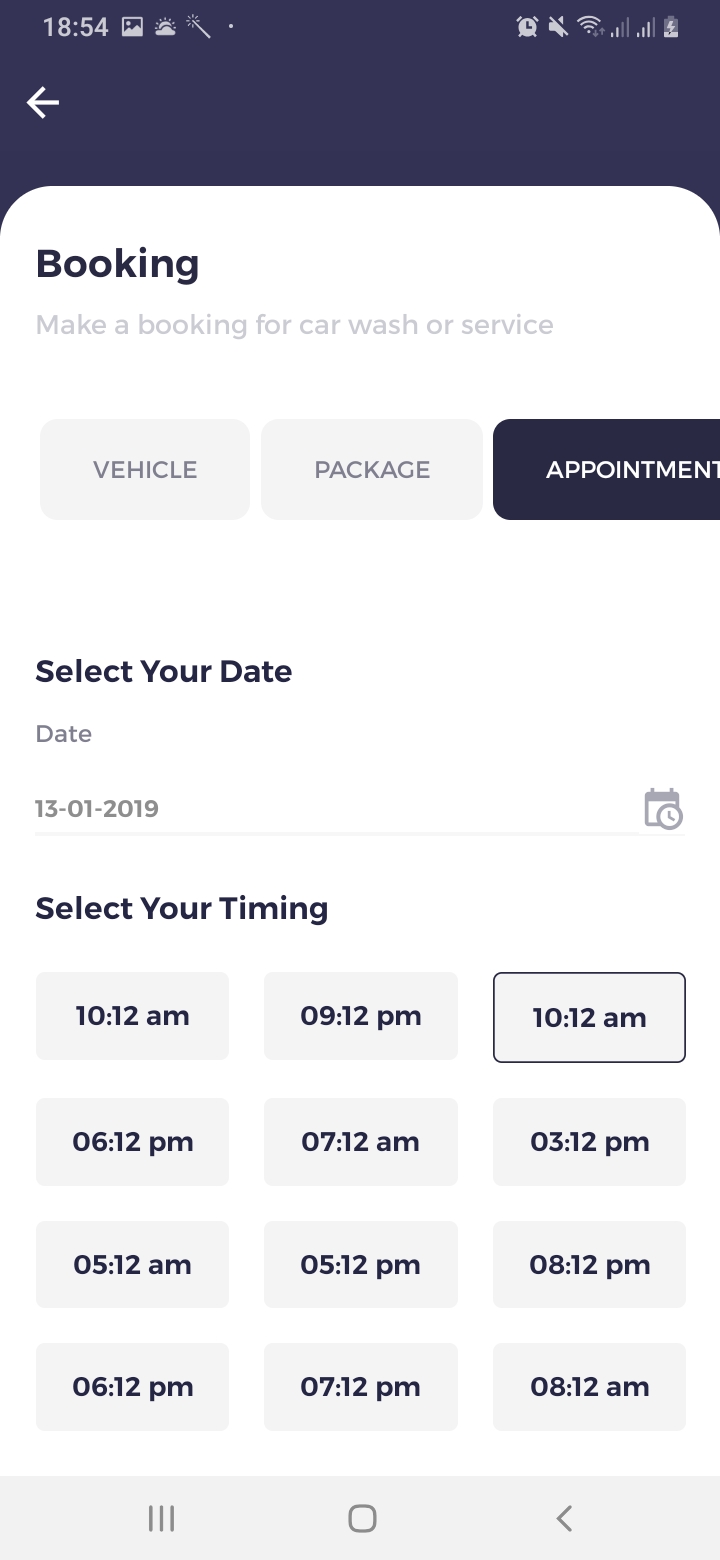The image size is (720, 1560).
Task: Switch to the VEHICLE tab
Action: pyautogui.click(x=145, y=469)
